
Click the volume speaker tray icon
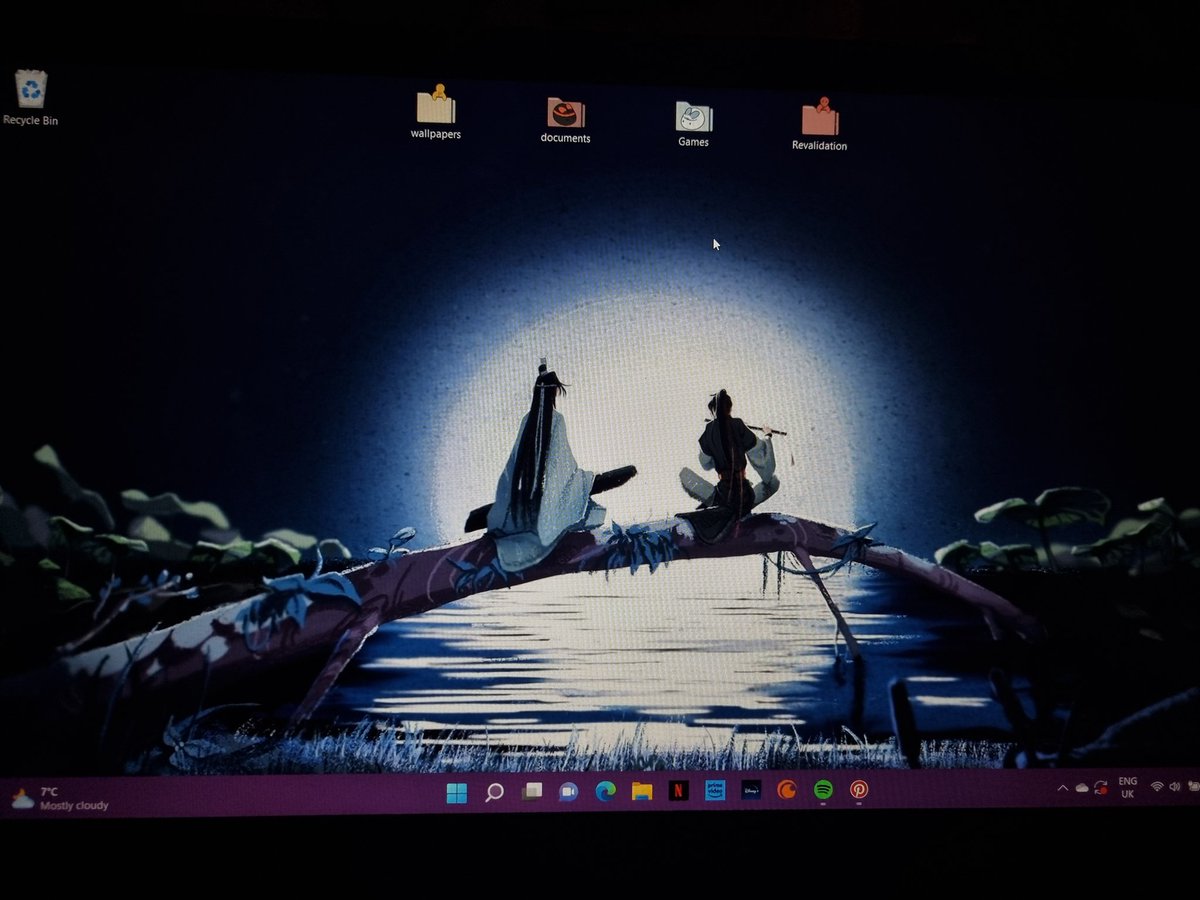point(1176,787)
